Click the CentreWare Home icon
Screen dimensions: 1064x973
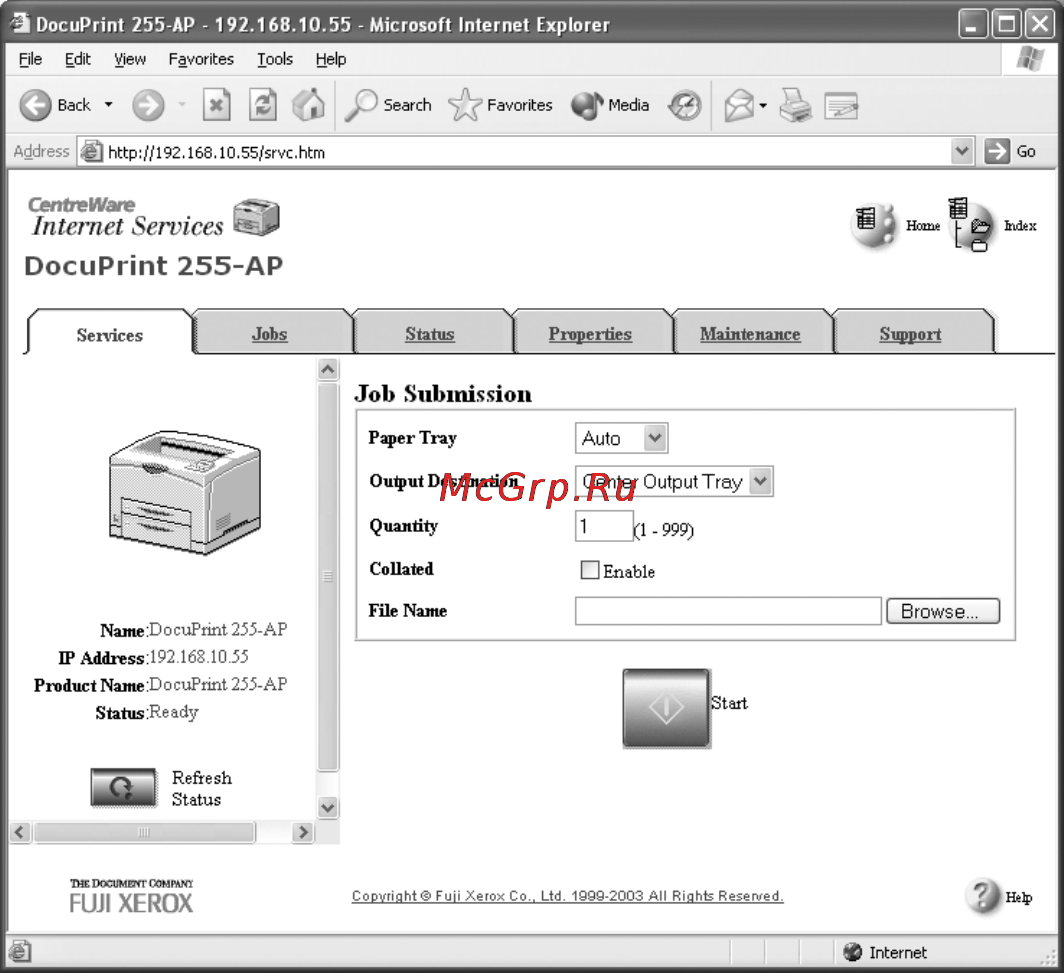click(x=873, y=225)
